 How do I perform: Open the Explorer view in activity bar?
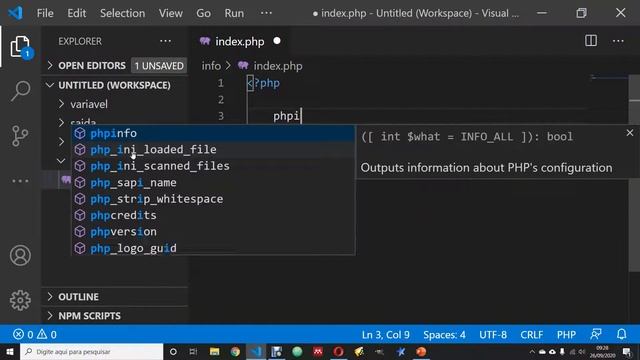(x=20, y=47)
